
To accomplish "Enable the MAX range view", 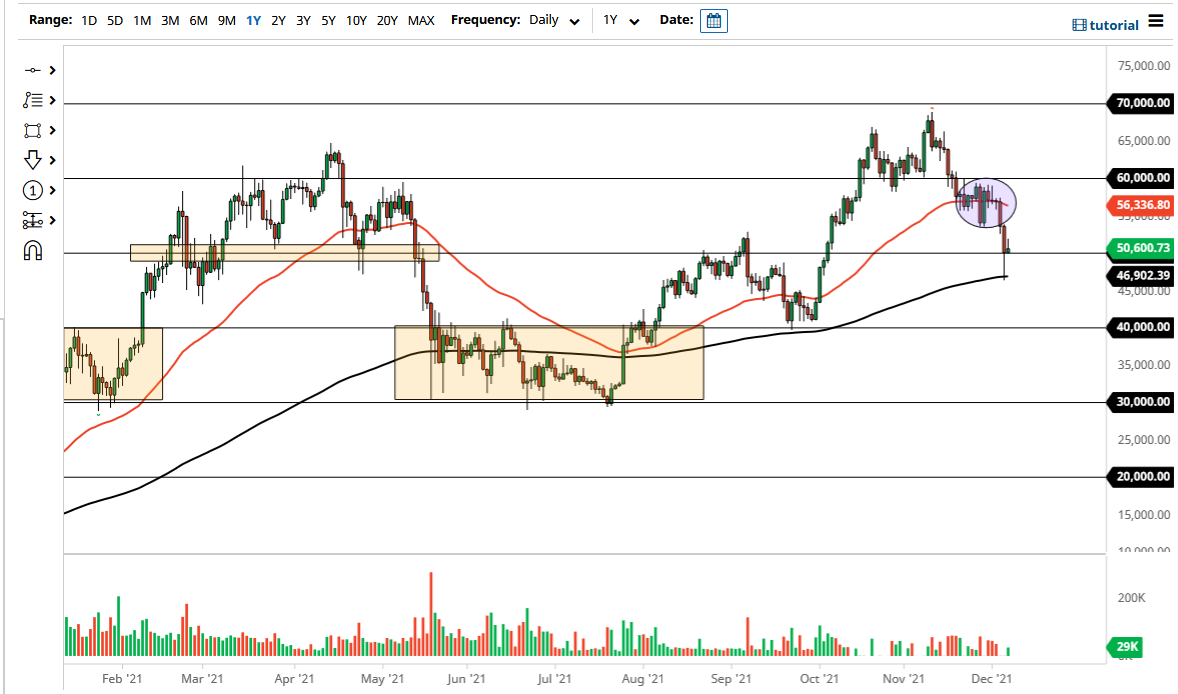I will pyautogui.click(x=421, y=20).
